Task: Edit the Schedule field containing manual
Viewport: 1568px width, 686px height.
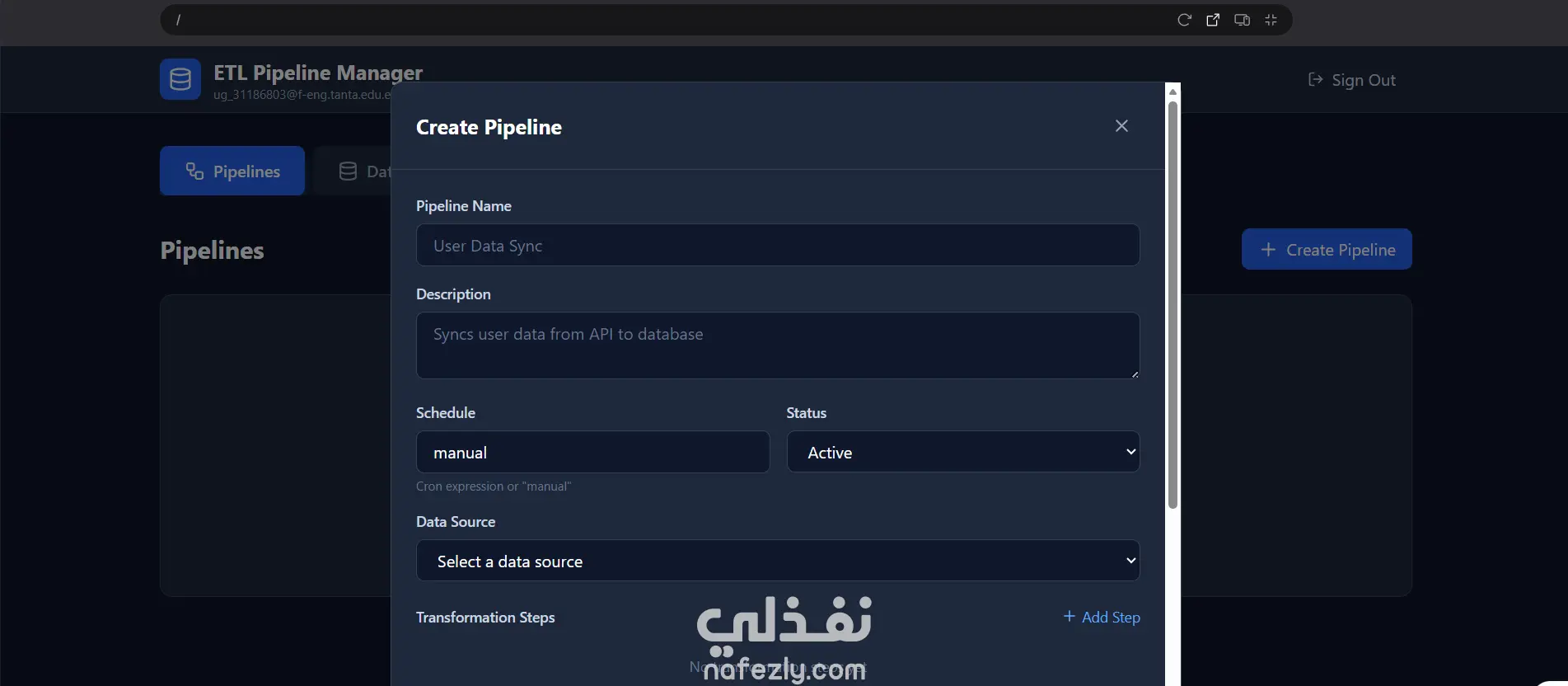Action: click(x=592, y=452)
